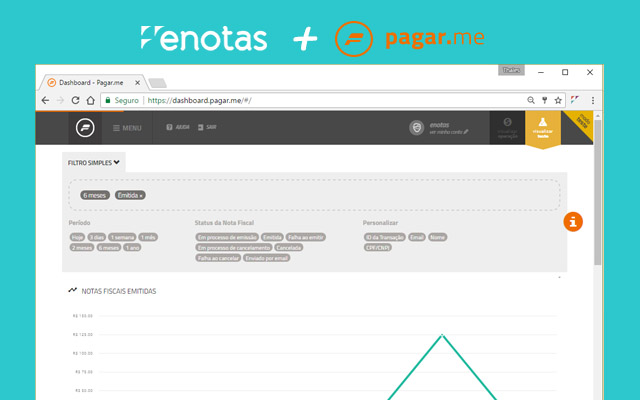Viewport: 640px width, 400px height.
Task: Filter by 'Em processo de cancelamento' status
Action: pos(233,247)
